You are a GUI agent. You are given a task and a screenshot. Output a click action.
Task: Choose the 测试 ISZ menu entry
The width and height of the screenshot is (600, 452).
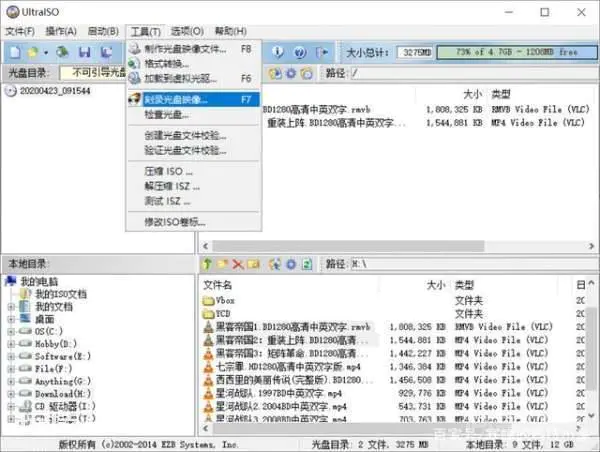tap(194, 201)
